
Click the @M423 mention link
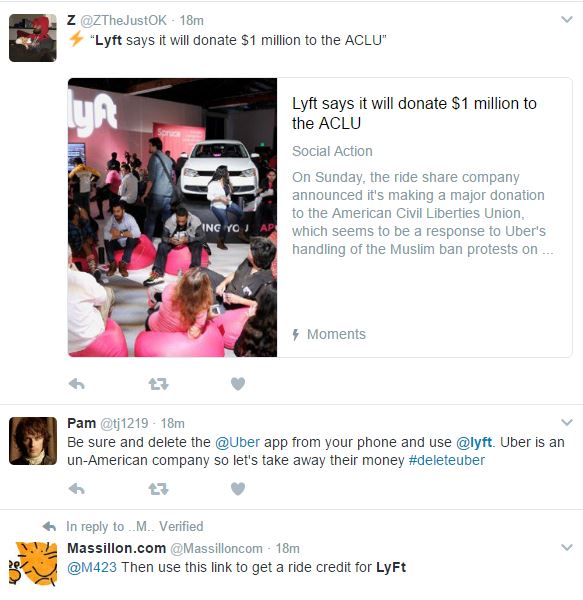point(92,567)
